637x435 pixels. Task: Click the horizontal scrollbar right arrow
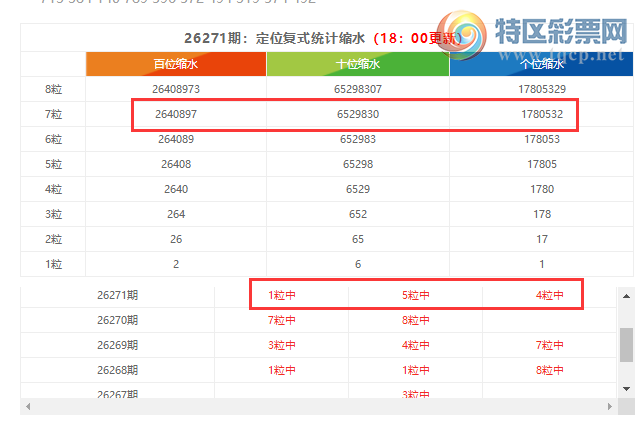click(x=609, y=407)
